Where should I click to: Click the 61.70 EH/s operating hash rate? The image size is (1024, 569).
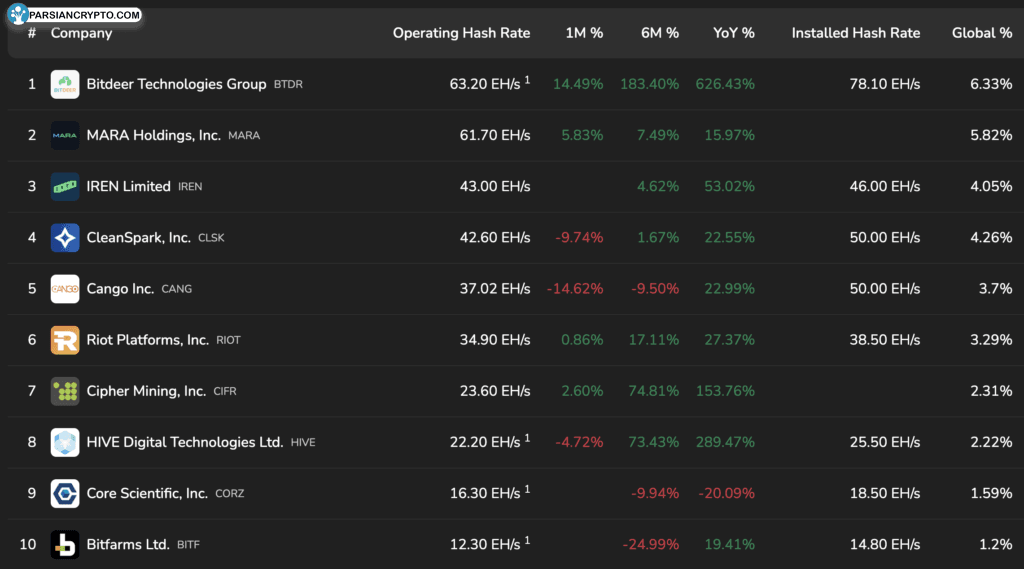point(495,135)
